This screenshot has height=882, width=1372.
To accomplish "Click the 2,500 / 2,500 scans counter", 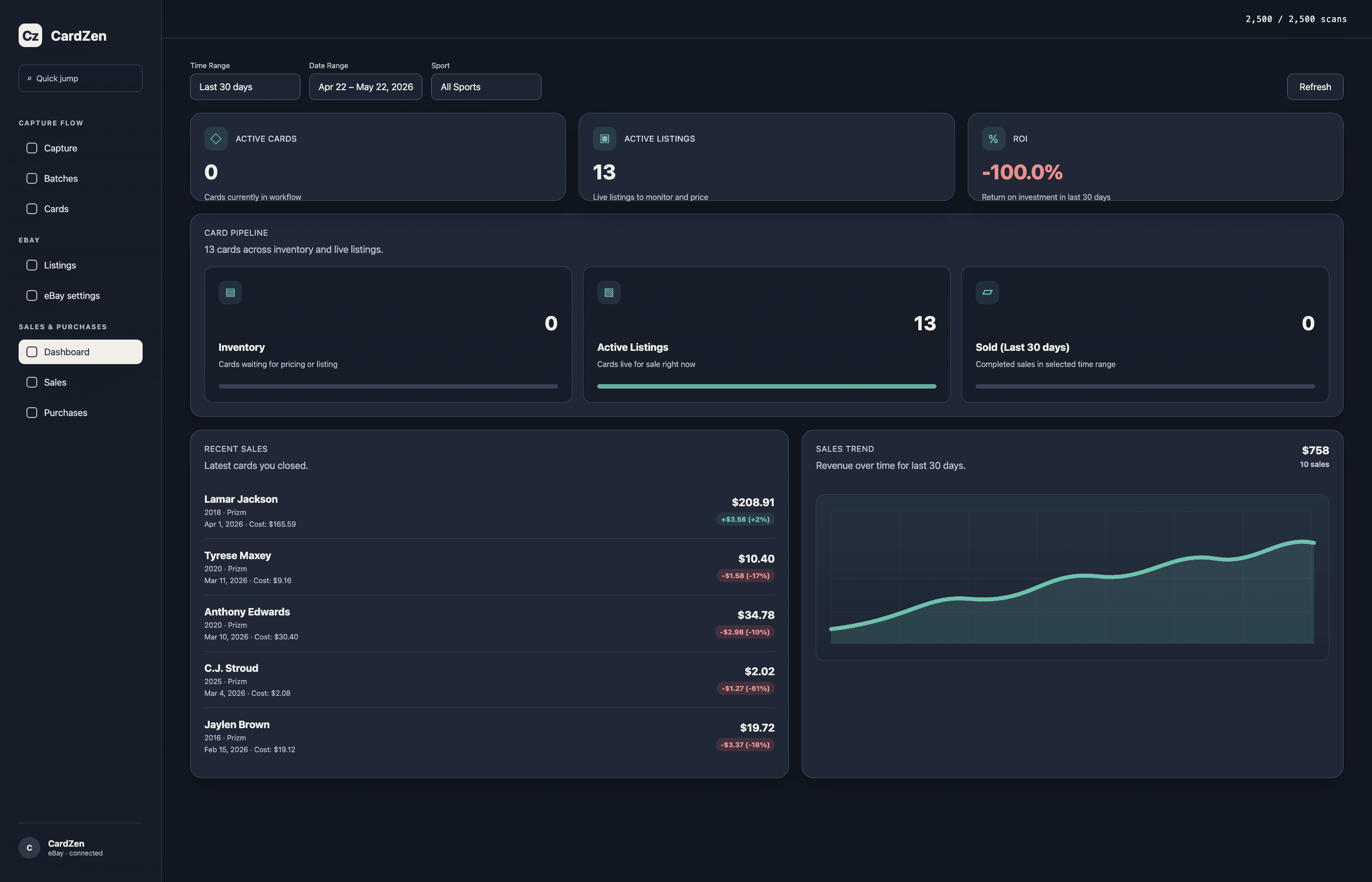I will coord(1296,19).
